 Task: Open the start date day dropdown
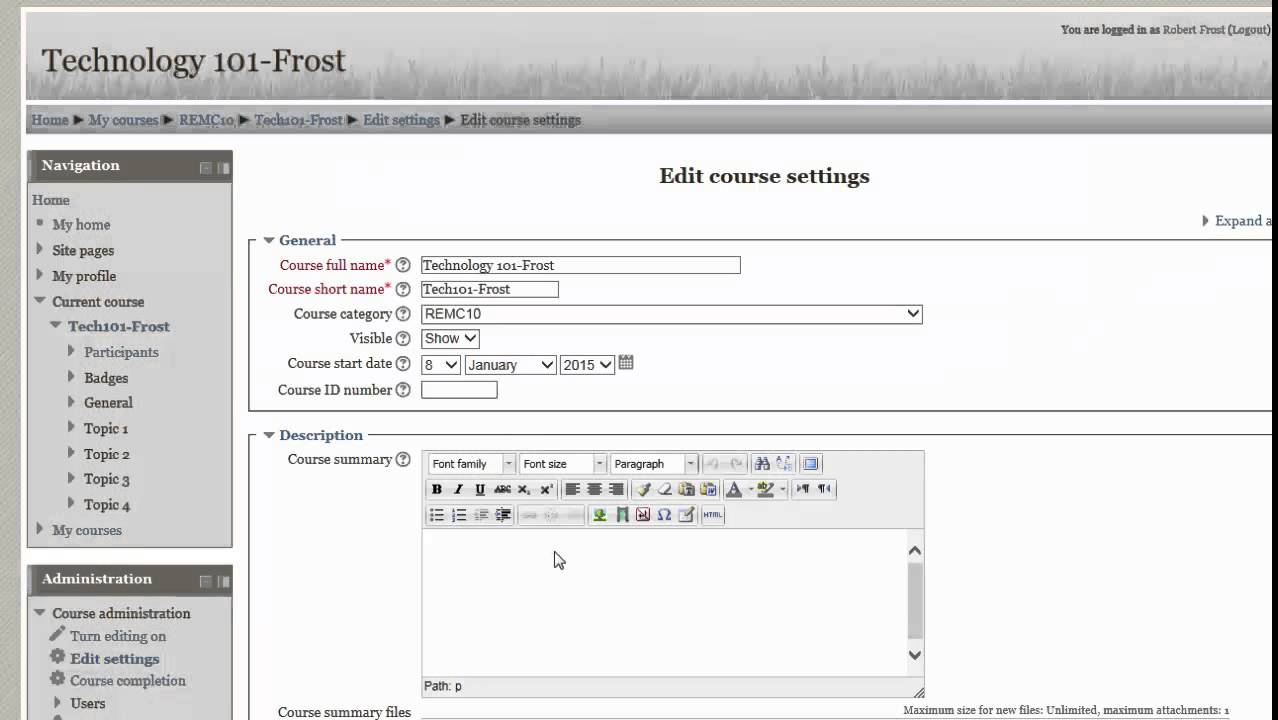(441, 365)
